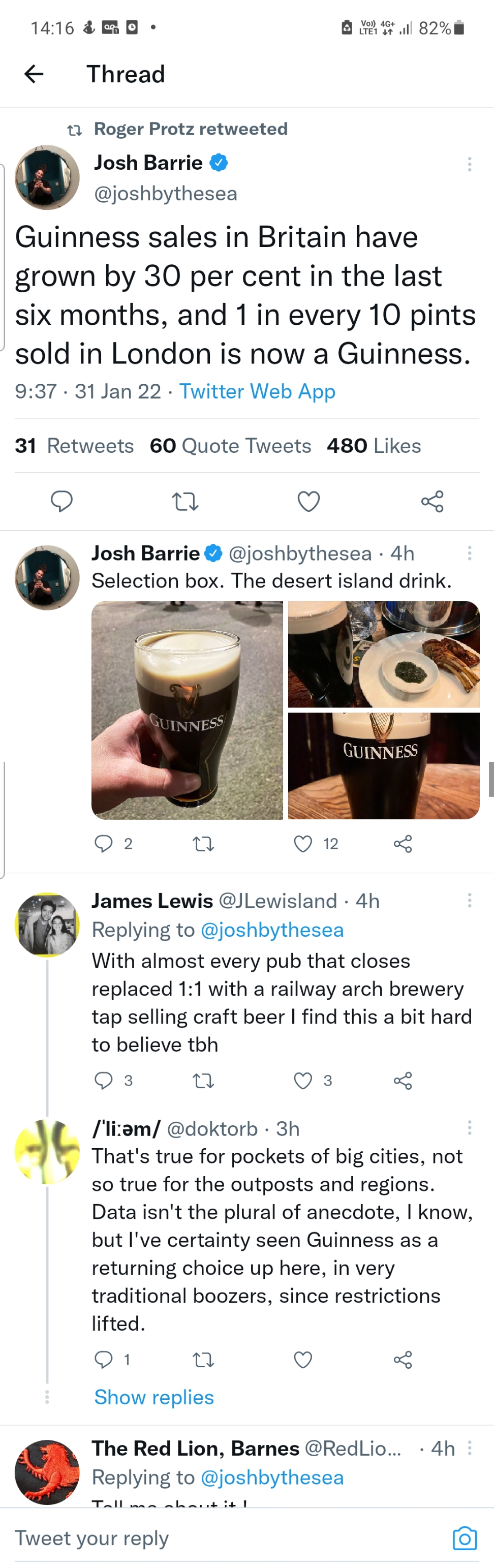This screenshot has height=1568, width=494.
Task: Open the hand-held Guinness pint photo
Action: [187, 710]
